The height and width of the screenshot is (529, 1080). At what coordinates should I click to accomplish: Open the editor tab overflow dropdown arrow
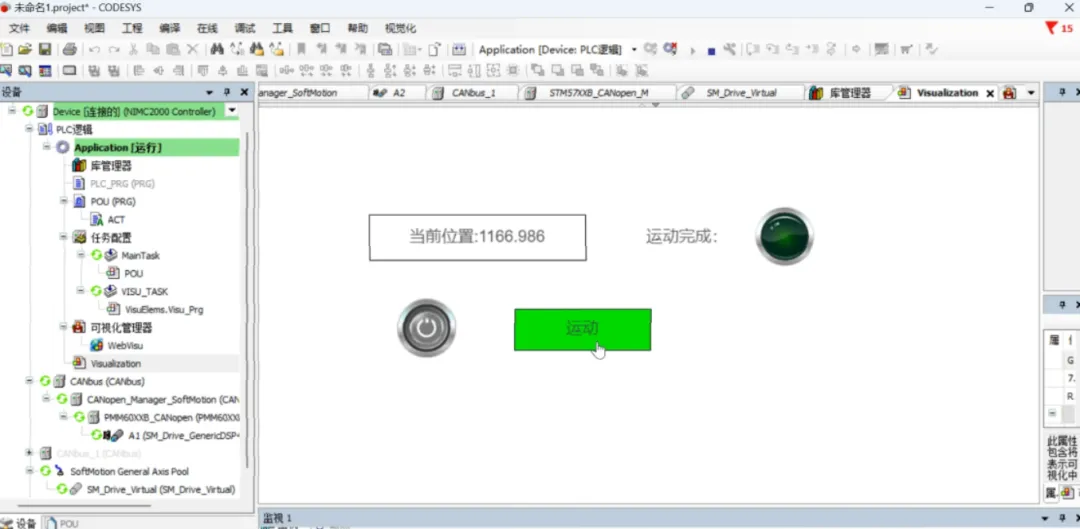pos(1031,93)
